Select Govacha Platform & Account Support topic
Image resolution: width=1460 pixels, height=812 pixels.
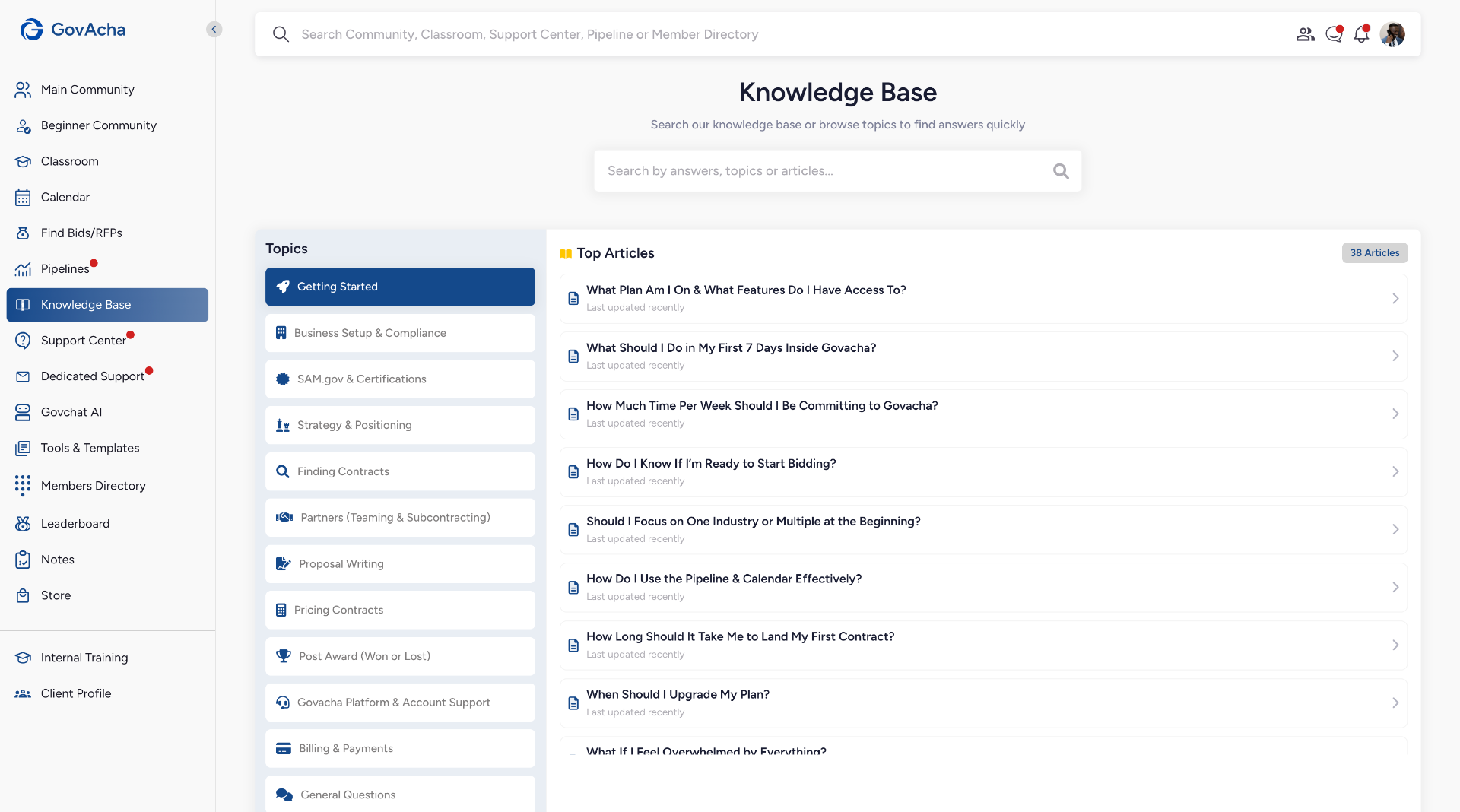tap(400, 703)
